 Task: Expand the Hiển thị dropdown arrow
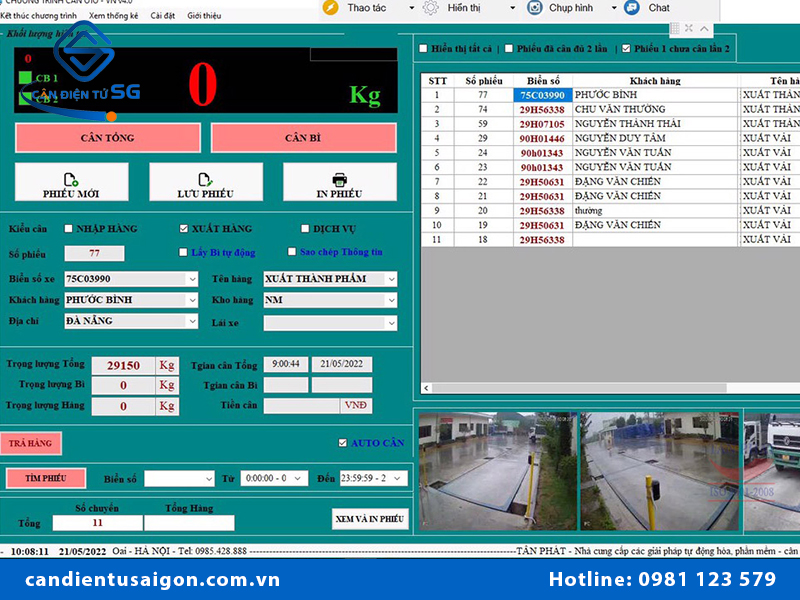513,8
